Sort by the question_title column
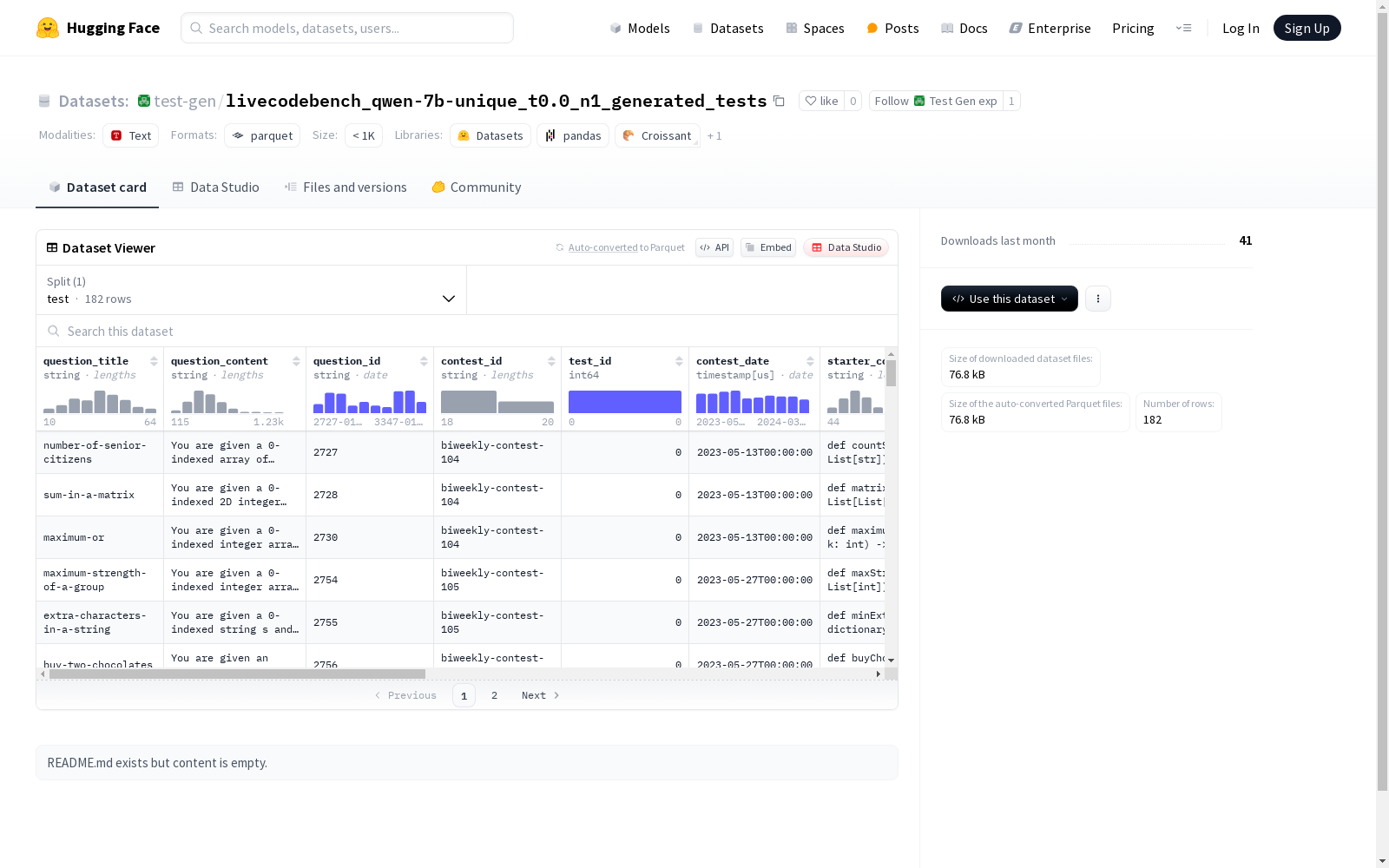The height and width of the screenshot is (868, 1389). 154,361
